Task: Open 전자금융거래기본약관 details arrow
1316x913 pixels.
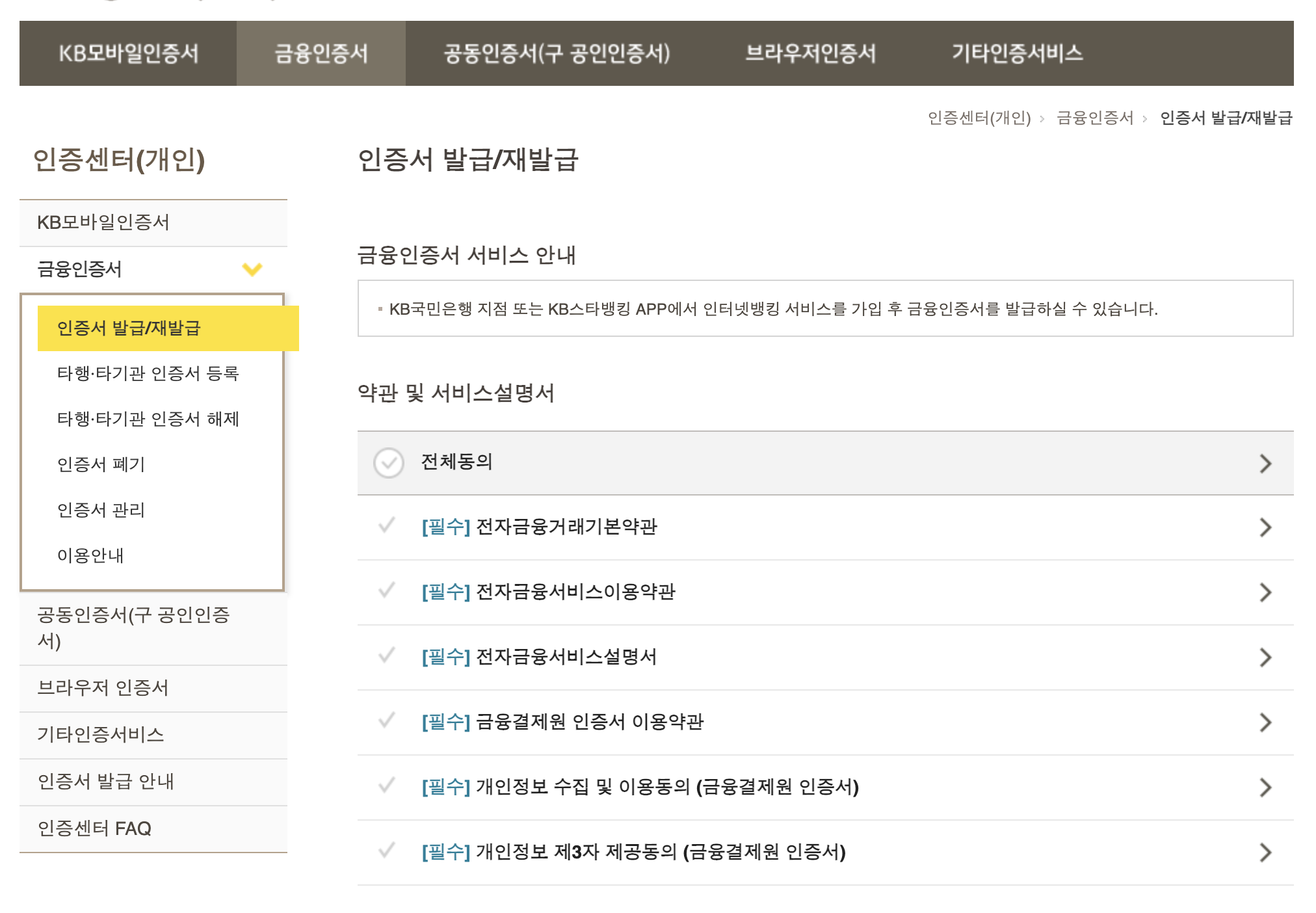Action: pos(1265,527)
